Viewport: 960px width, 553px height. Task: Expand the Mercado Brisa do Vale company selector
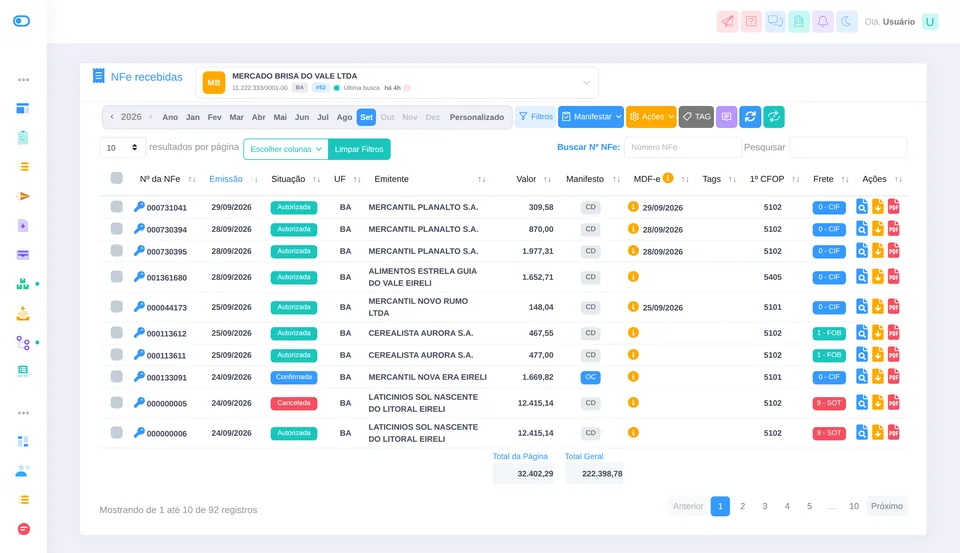[x=397, y=82]
